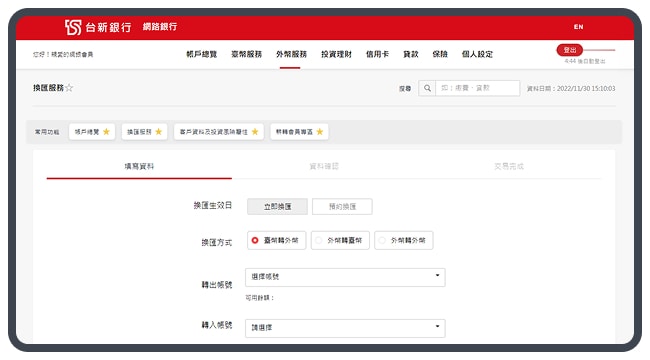650x360 pixels.
Task: Click the favorite star beside 換匯服務 title
Action: click(x=69, y=88)
